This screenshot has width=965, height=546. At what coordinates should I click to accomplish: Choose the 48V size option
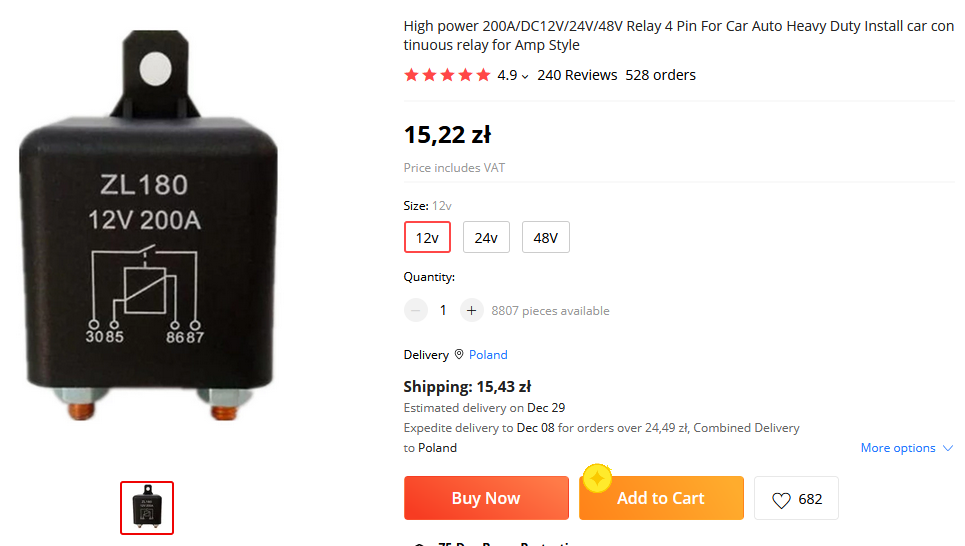pos(545,238)
